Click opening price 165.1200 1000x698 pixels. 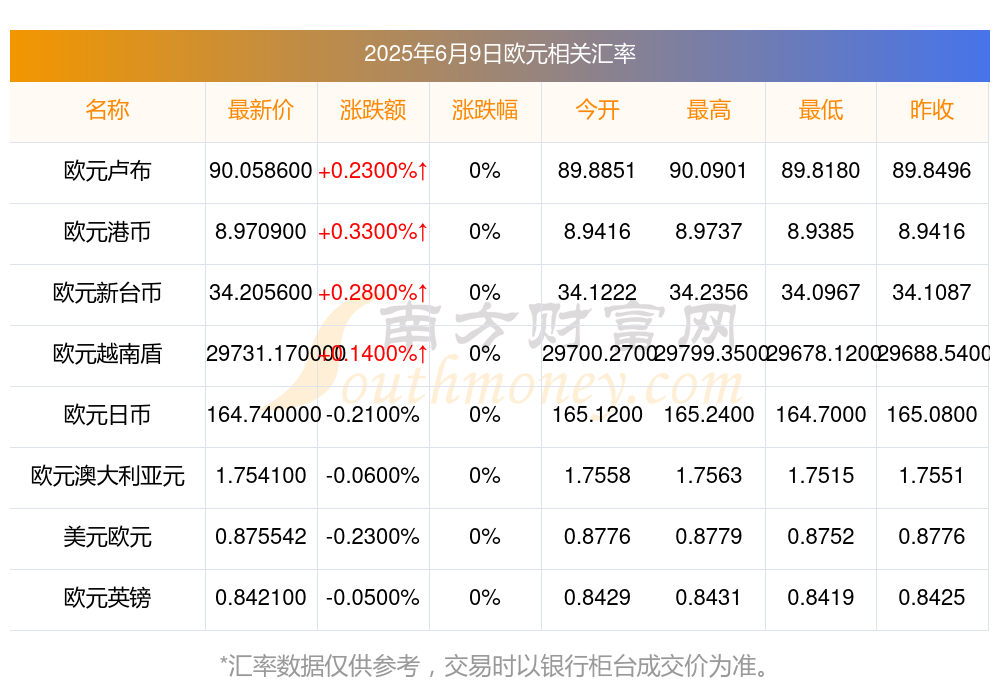pos(597,415)
